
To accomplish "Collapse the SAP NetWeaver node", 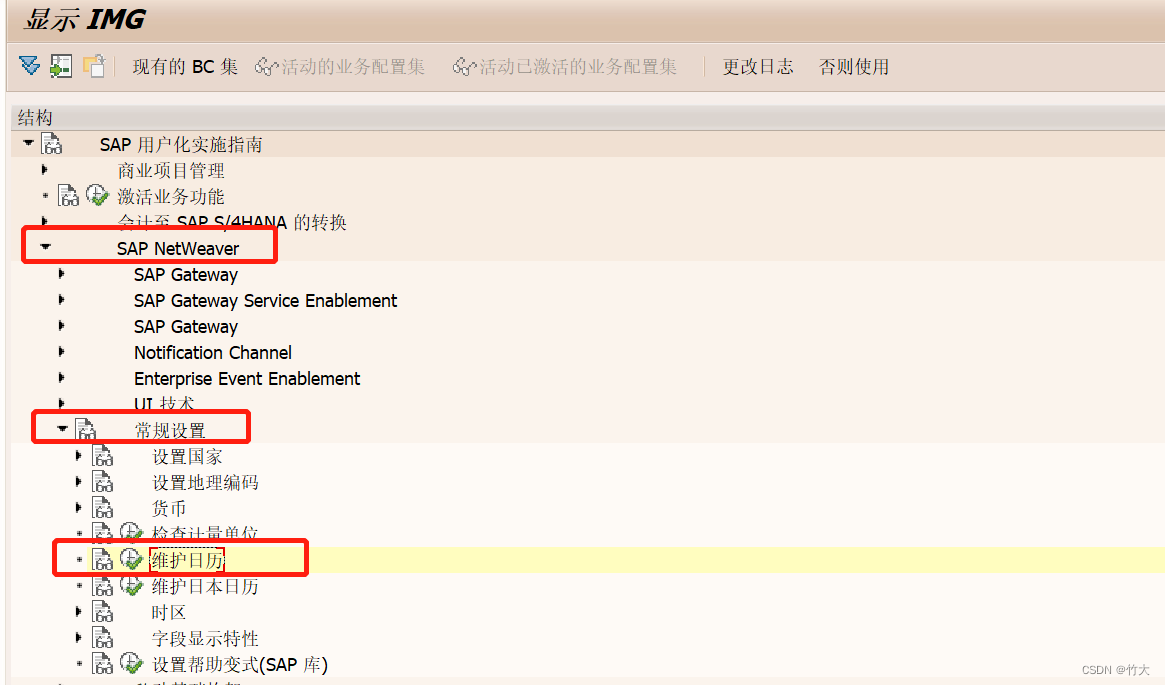I will click(45, 247).
